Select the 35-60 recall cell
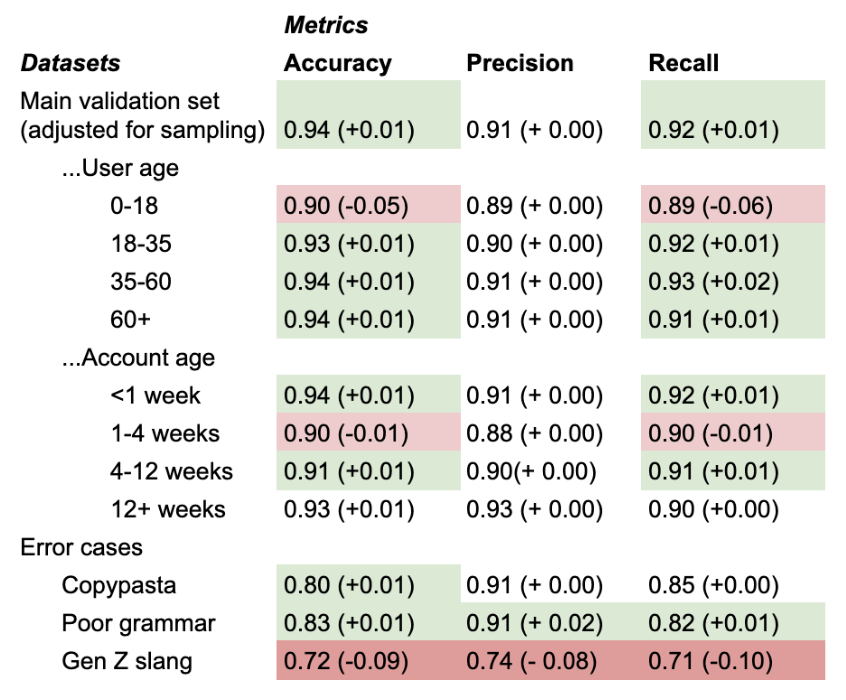Screen dimensions: 846x700 [713, 282]
